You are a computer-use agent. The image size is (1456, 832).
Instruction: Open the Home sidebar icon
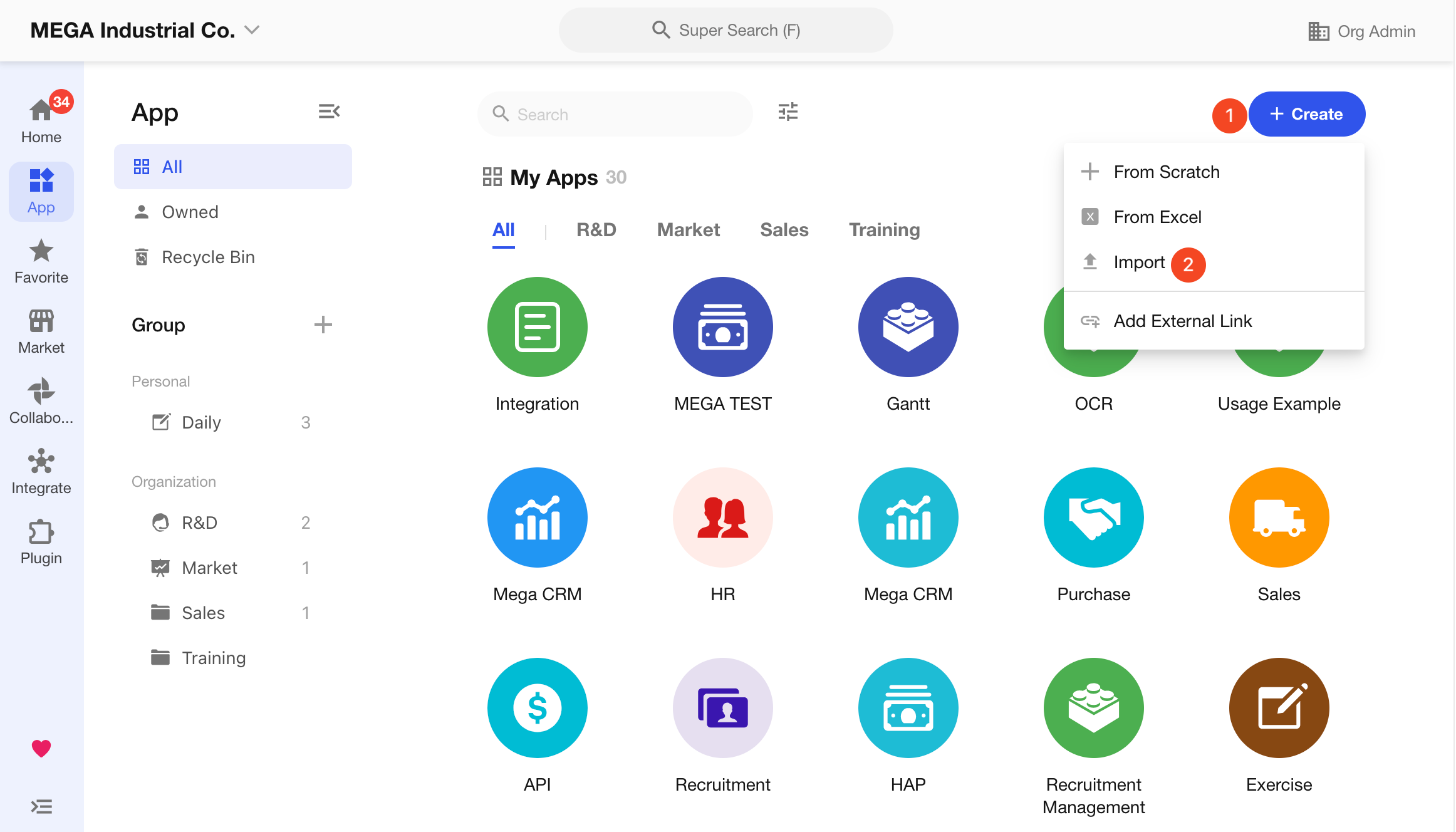(41, 119)
